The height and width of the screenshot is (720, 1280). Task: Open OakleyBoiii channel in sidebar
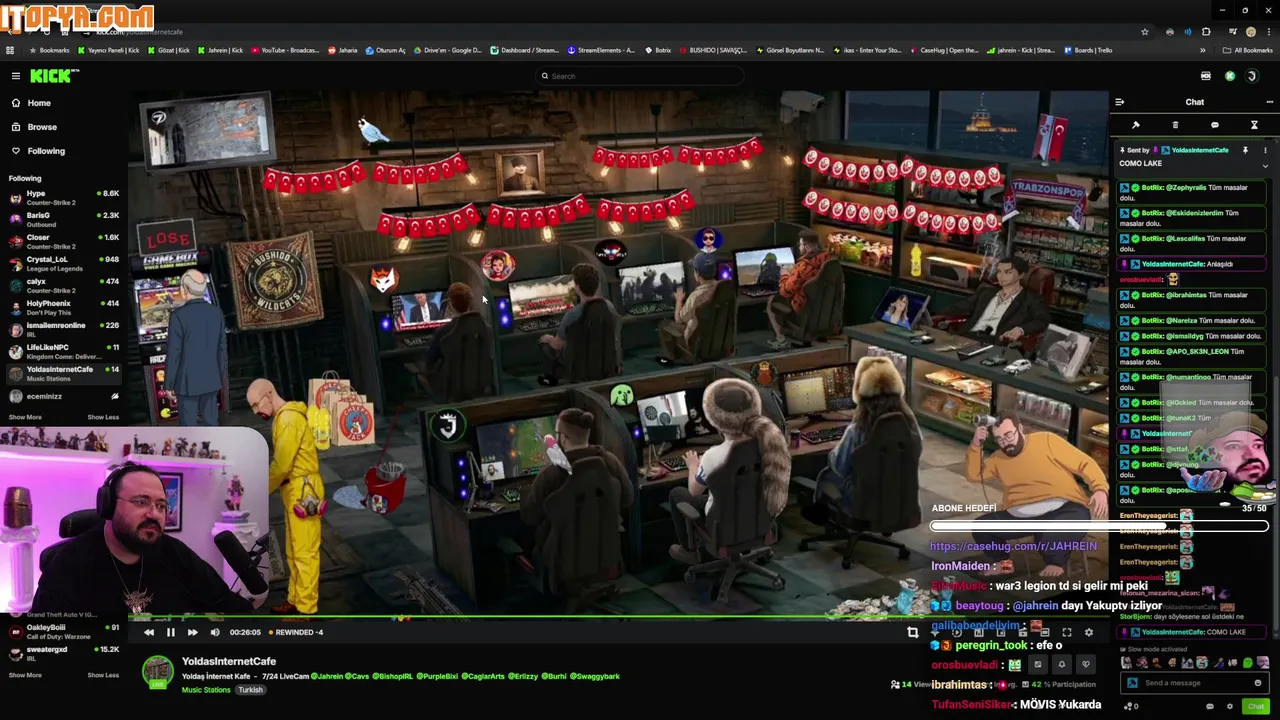tap(62, 631)
